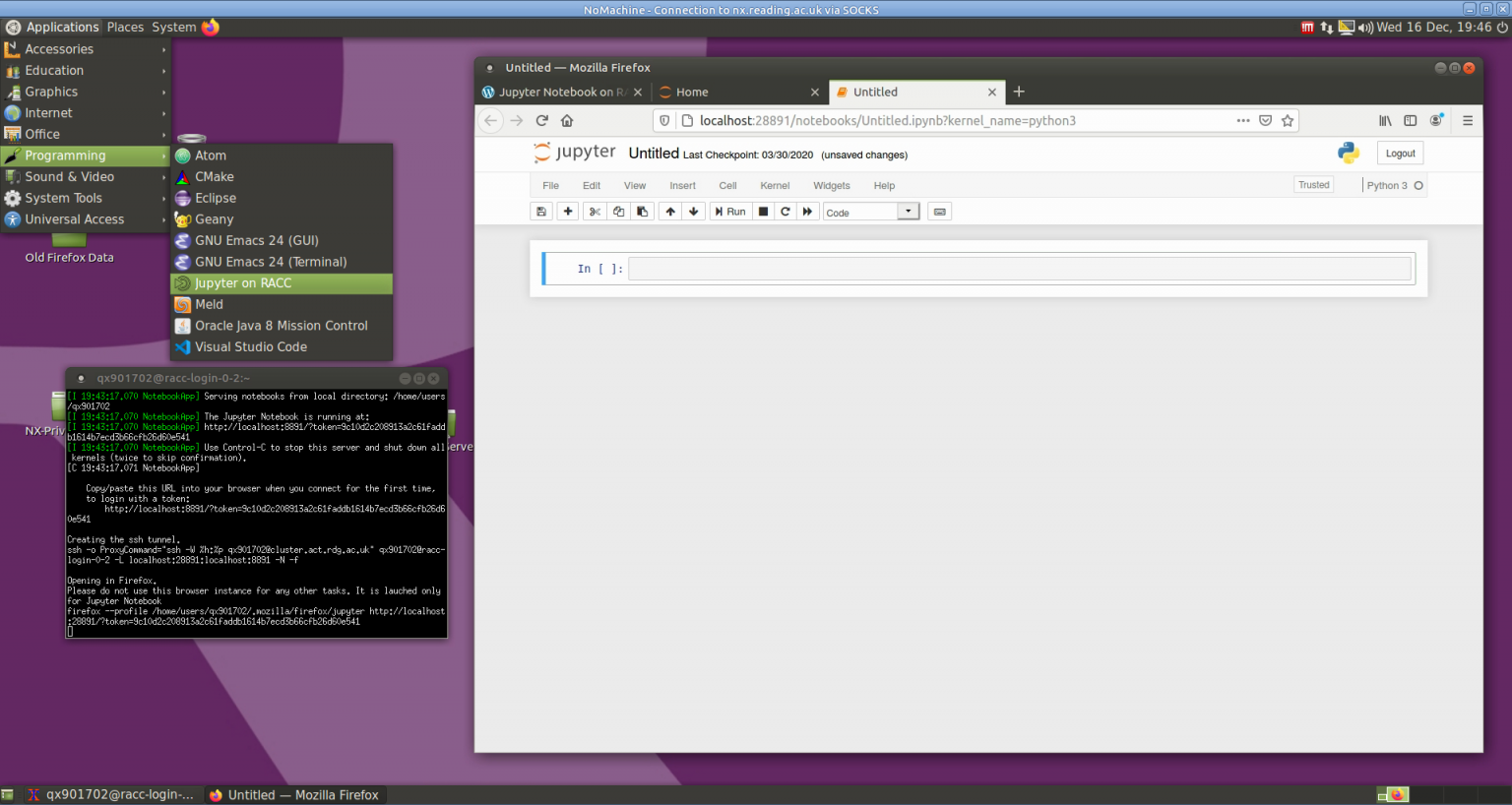Restart and run all with fast-forward icon
This screenshot has width=1512, height=805.
(808, 212)
